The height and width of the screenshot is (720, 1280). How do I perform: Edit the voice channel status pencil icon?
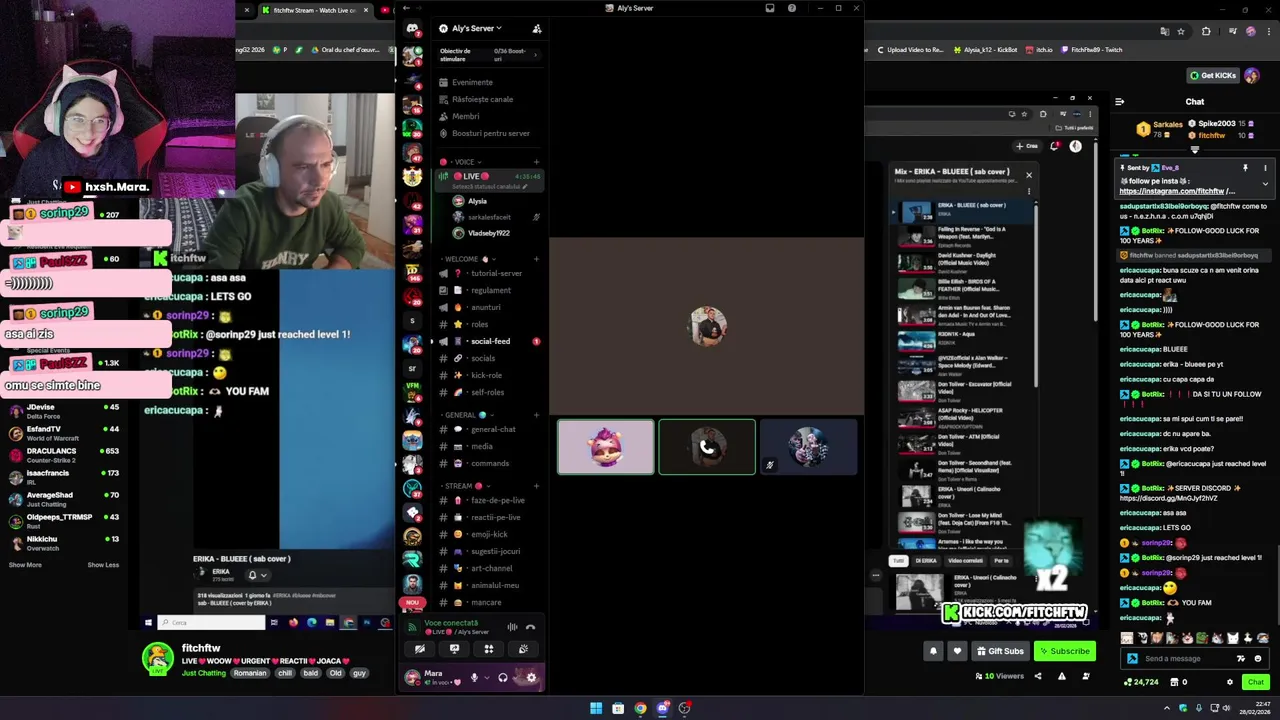tap(523, 187)
